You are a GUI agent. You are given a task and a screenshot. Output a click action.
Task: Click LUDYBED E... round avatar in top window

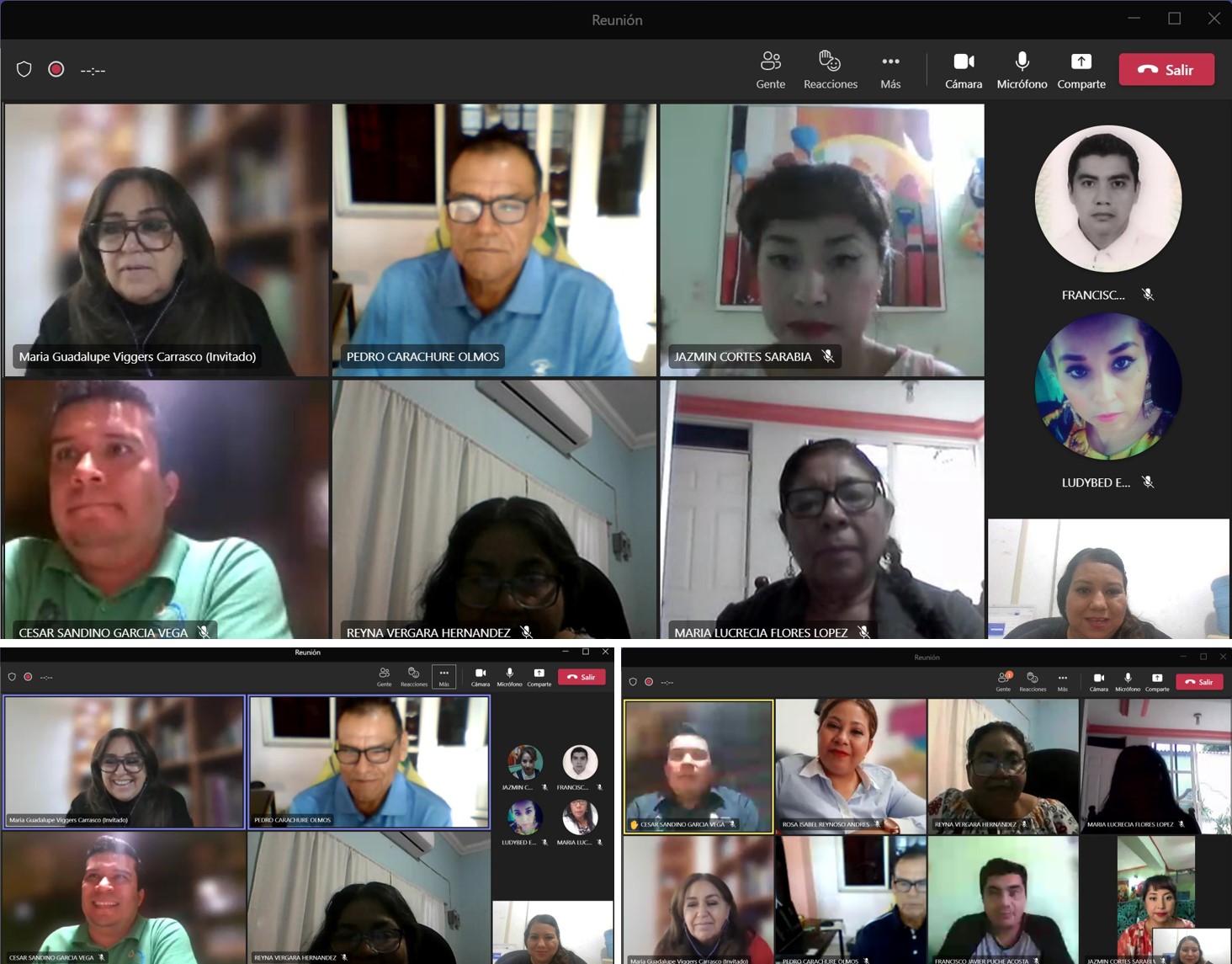coord(1107,386)
